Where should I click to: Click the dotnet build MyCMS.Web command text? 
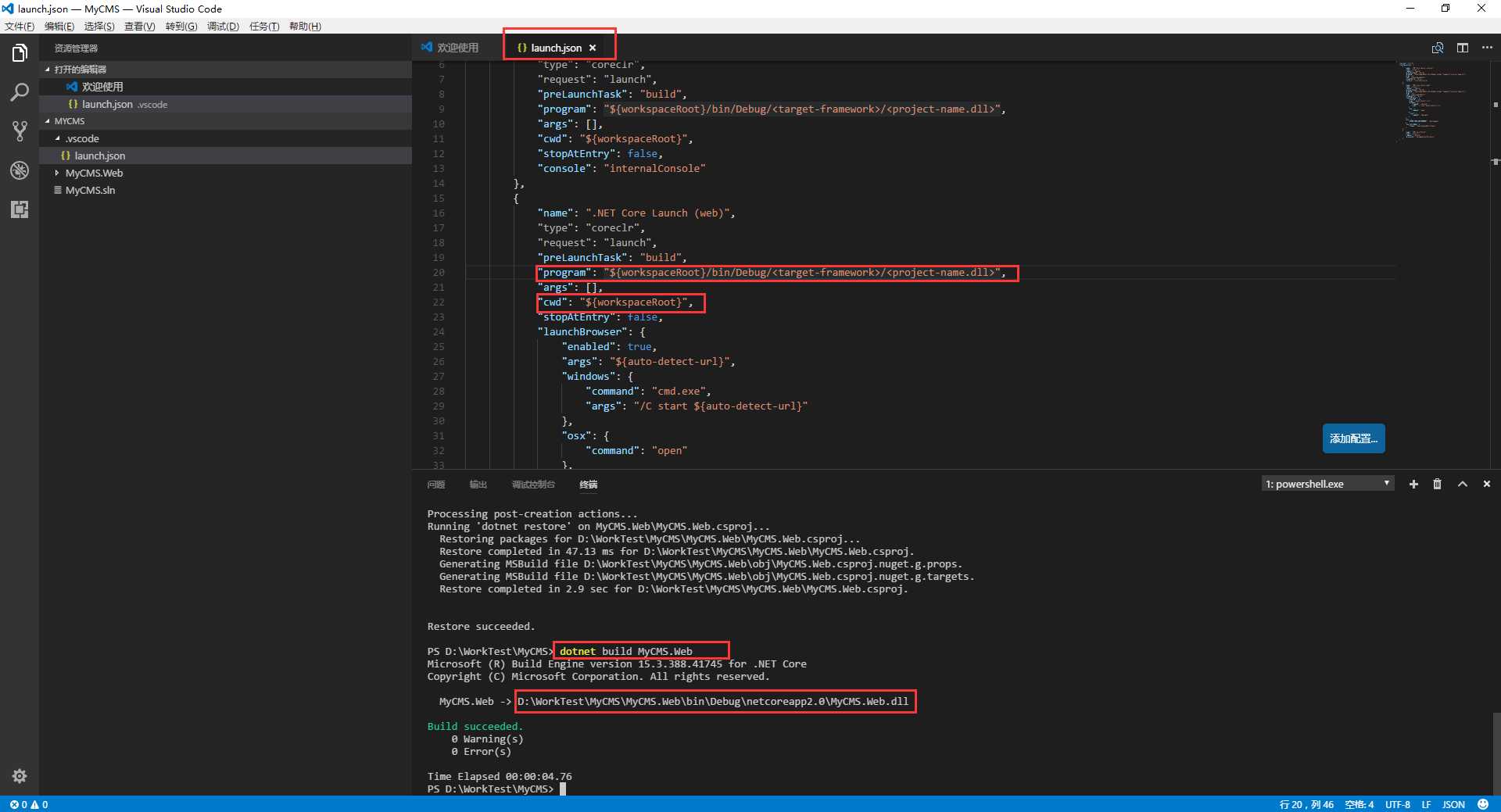[625, 652]
